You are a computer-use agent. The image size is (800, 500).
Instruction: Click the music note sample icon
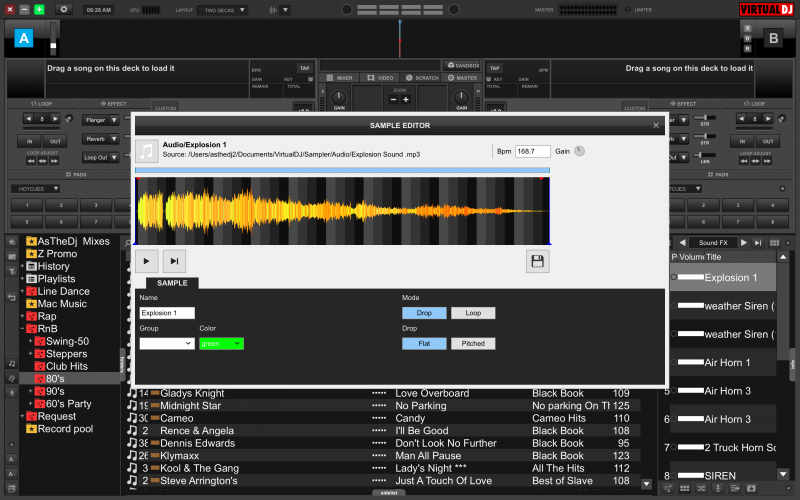146,151
